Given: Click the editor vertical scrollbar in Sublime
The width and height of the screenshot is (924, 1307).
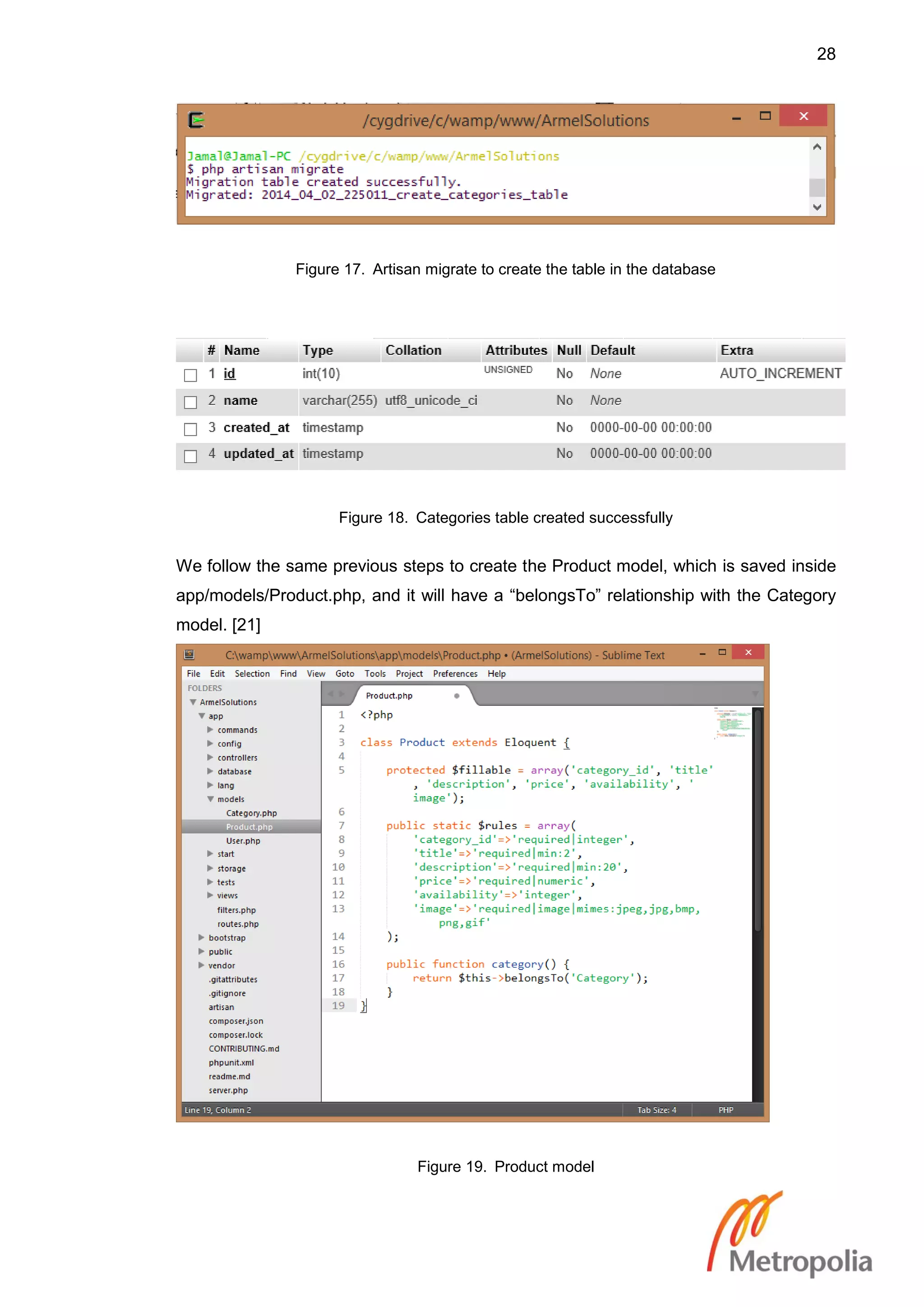Looking at the screenshot, I should [758, 820].
